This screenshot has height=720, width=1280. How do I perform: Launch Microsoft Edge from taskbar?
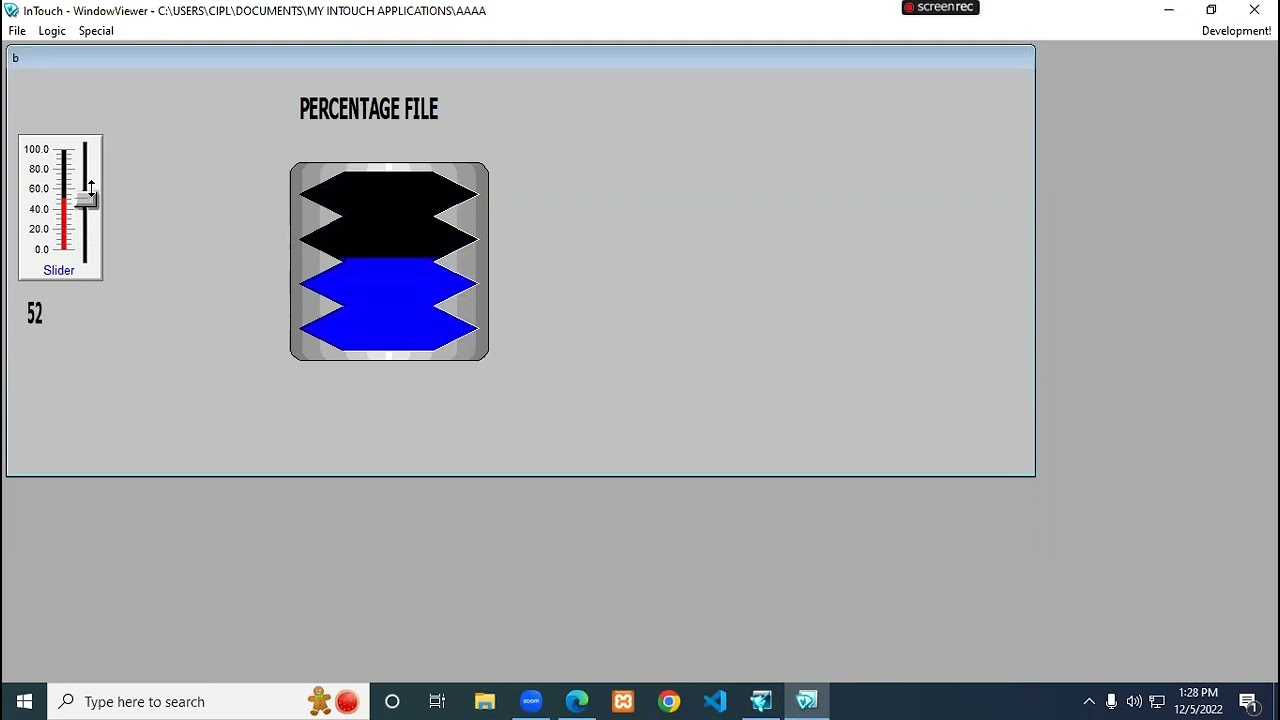click(x=577, y=701)
